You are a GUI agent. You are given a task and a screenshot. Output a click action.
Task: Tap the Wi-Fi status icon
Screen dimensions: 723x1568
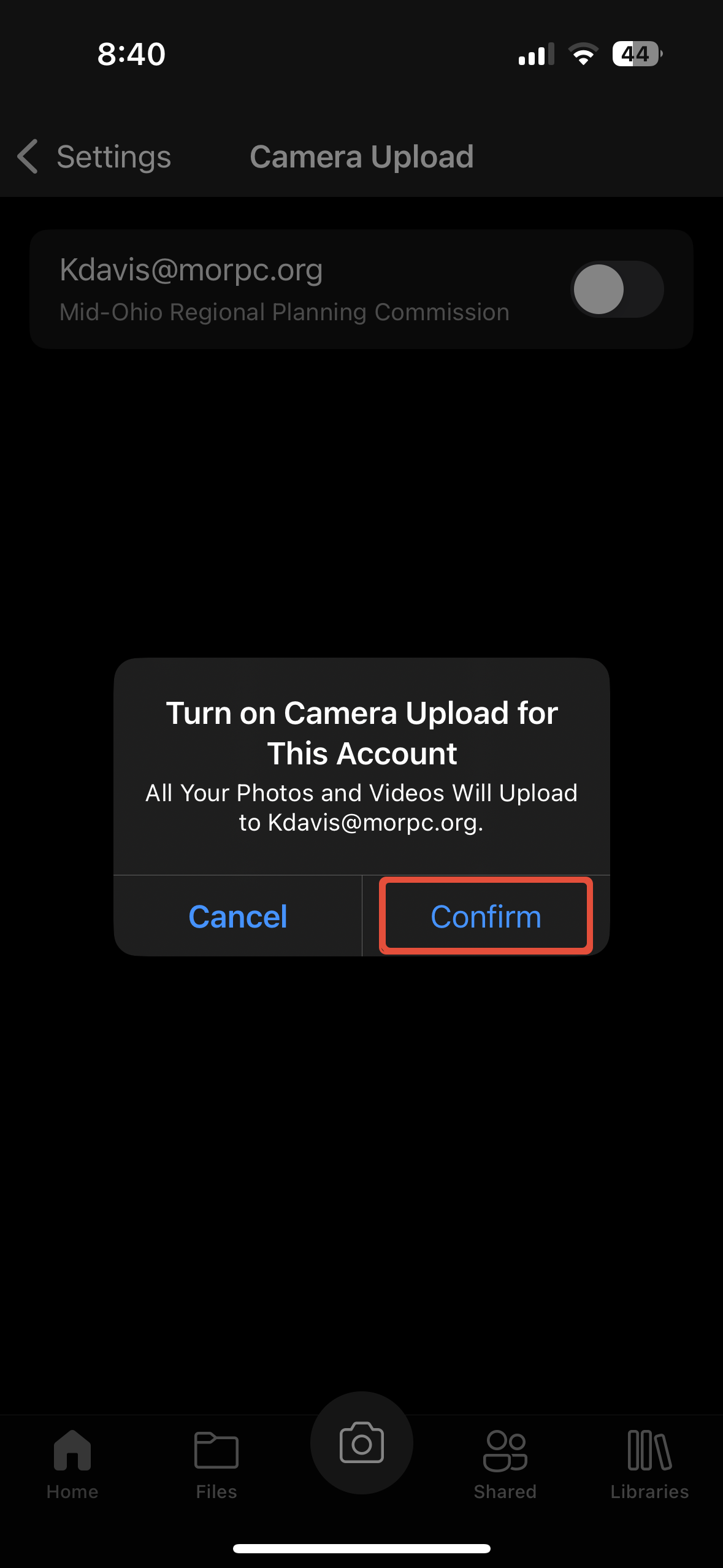583,54
